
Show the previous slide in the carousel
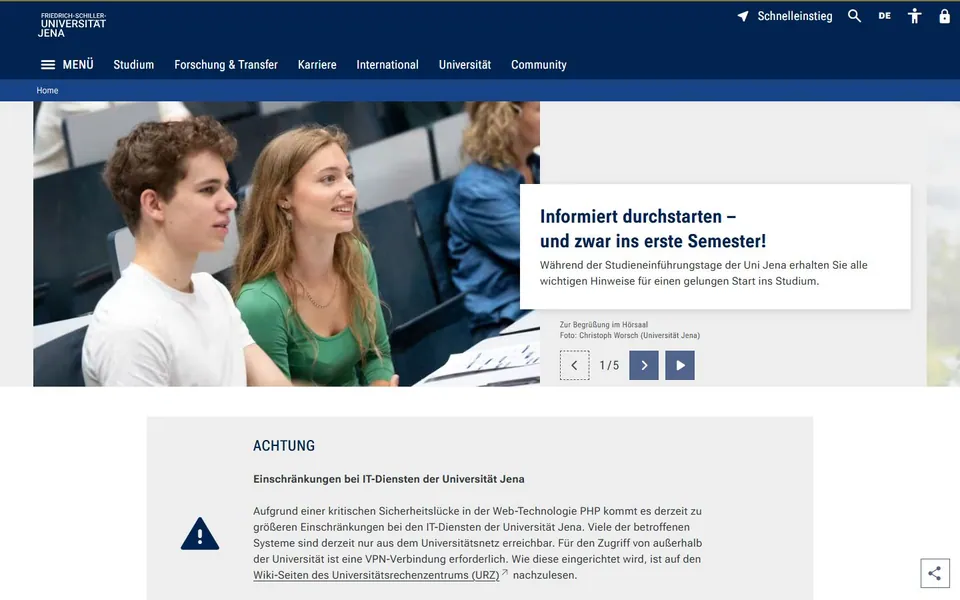574,366
